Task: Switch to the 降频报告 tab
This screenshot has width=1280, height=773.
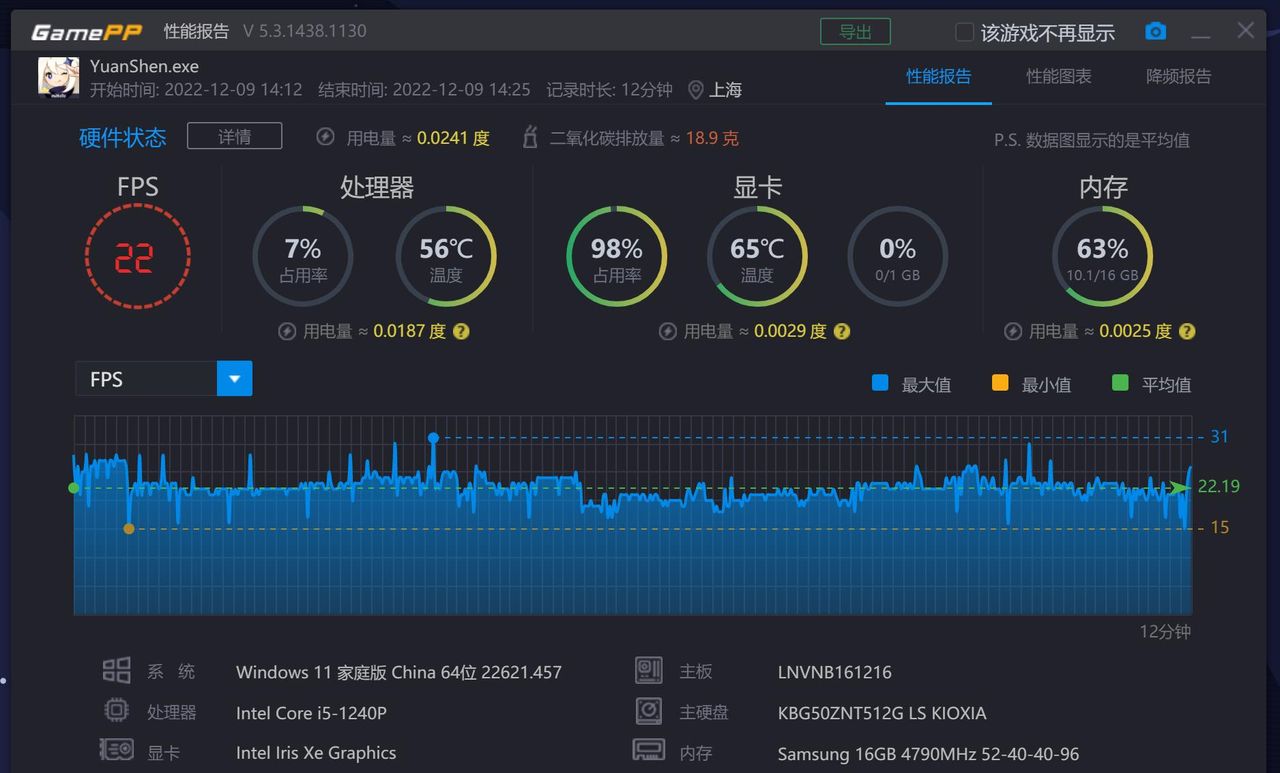Action: click(1179, 77)
